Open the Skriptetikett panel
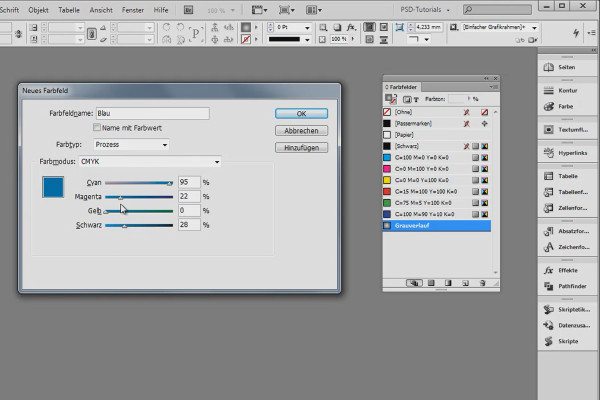Viewport: 600px width, 400px height. tap(566, 310)
